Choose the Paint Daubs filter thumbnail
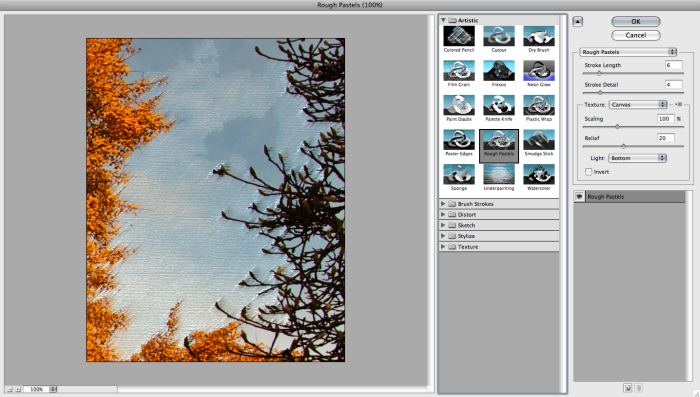This screenshot has height=397, width=700. coord(459,105)
